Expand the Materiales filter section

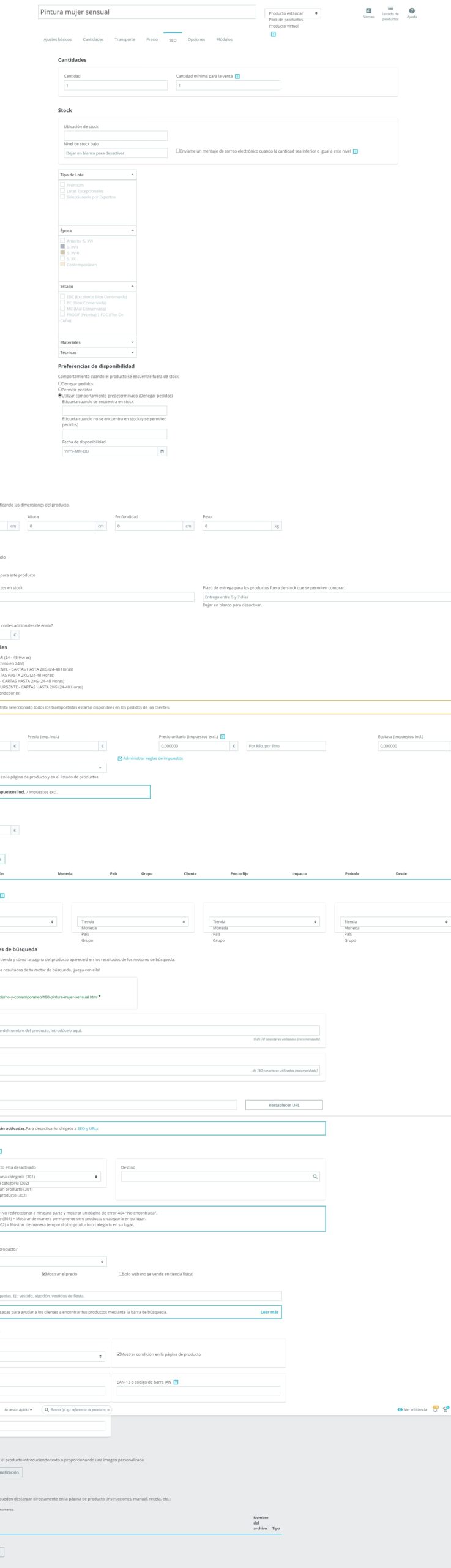click(97, 342)
